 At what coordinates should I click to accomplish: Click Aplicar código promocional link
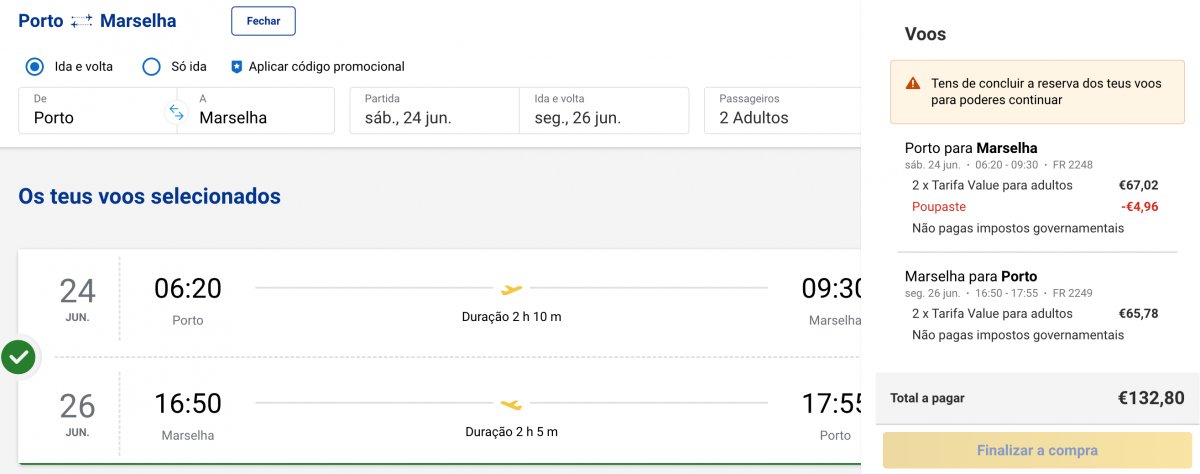[x=326, y=67]
